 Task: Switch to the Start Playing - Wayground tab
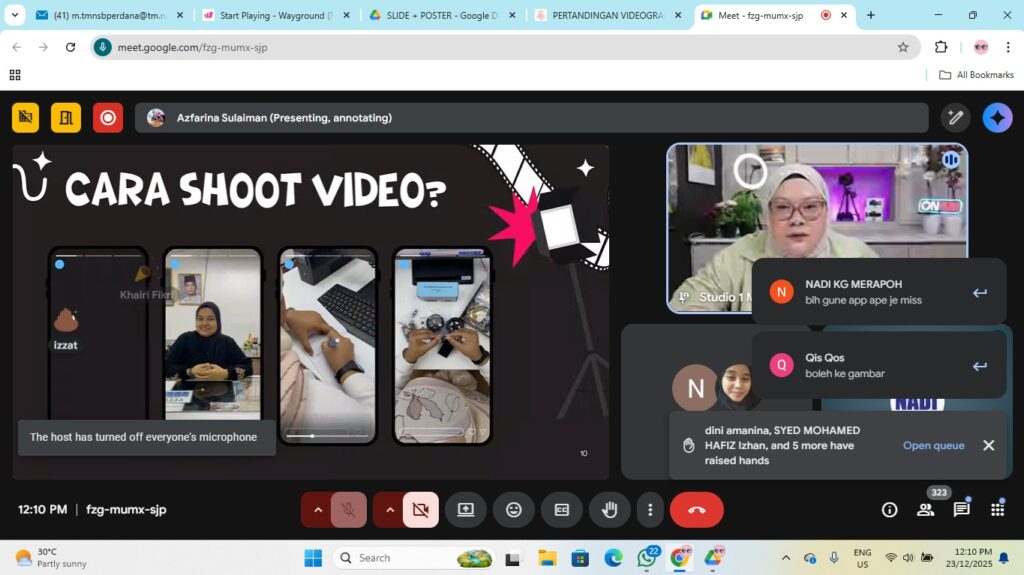click(275, 15)
